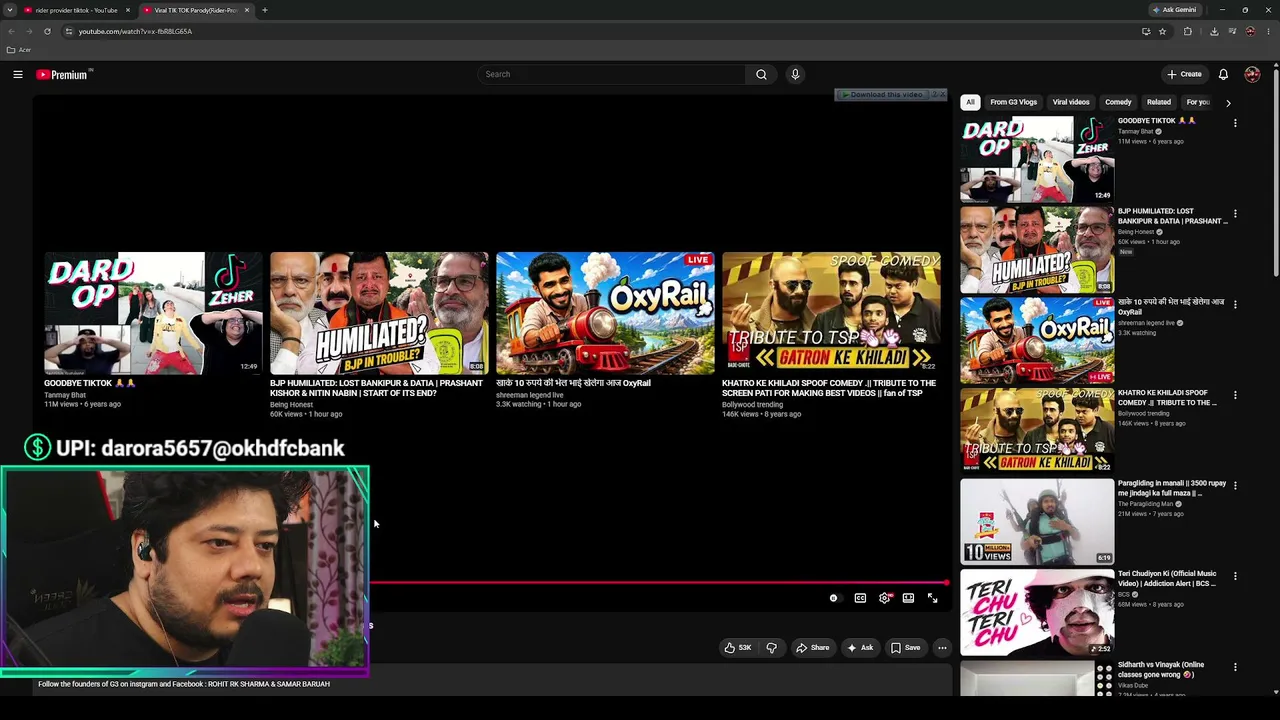Open options for Sidharth vs Vinayak video
Viewport: 1280px width, 720px height.
pyautogui.click(x=1235, y=667)
